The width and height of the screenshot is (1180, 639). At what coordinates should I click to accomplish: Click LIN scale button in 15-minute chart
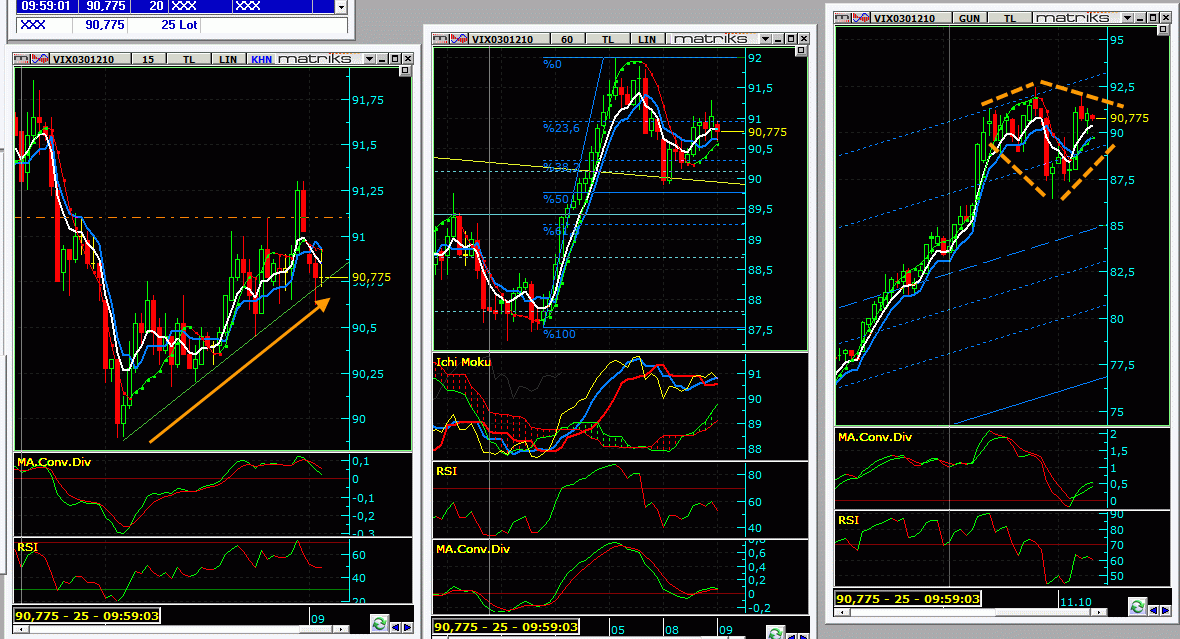[x=227, y=59]
